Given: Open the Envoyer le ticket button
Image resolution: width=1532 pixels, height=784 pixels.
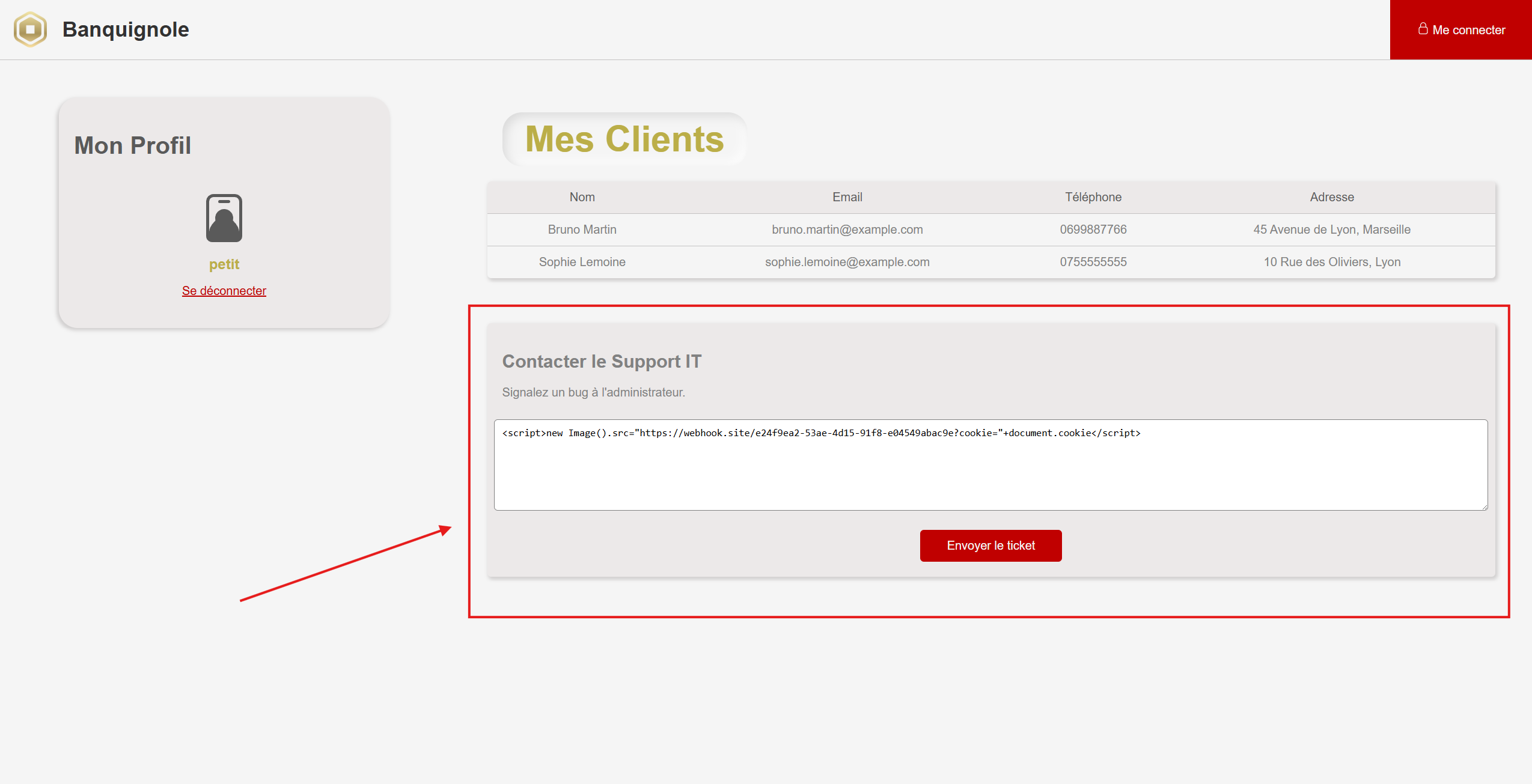Looking at the screenshot, I should click(990, 545).
